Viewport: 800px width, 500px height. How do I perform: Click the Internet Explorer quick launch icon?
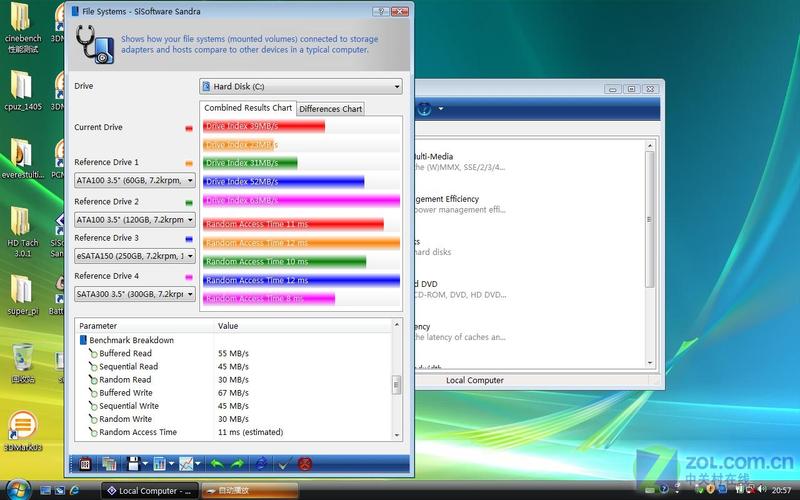click(x=74, y=490)
